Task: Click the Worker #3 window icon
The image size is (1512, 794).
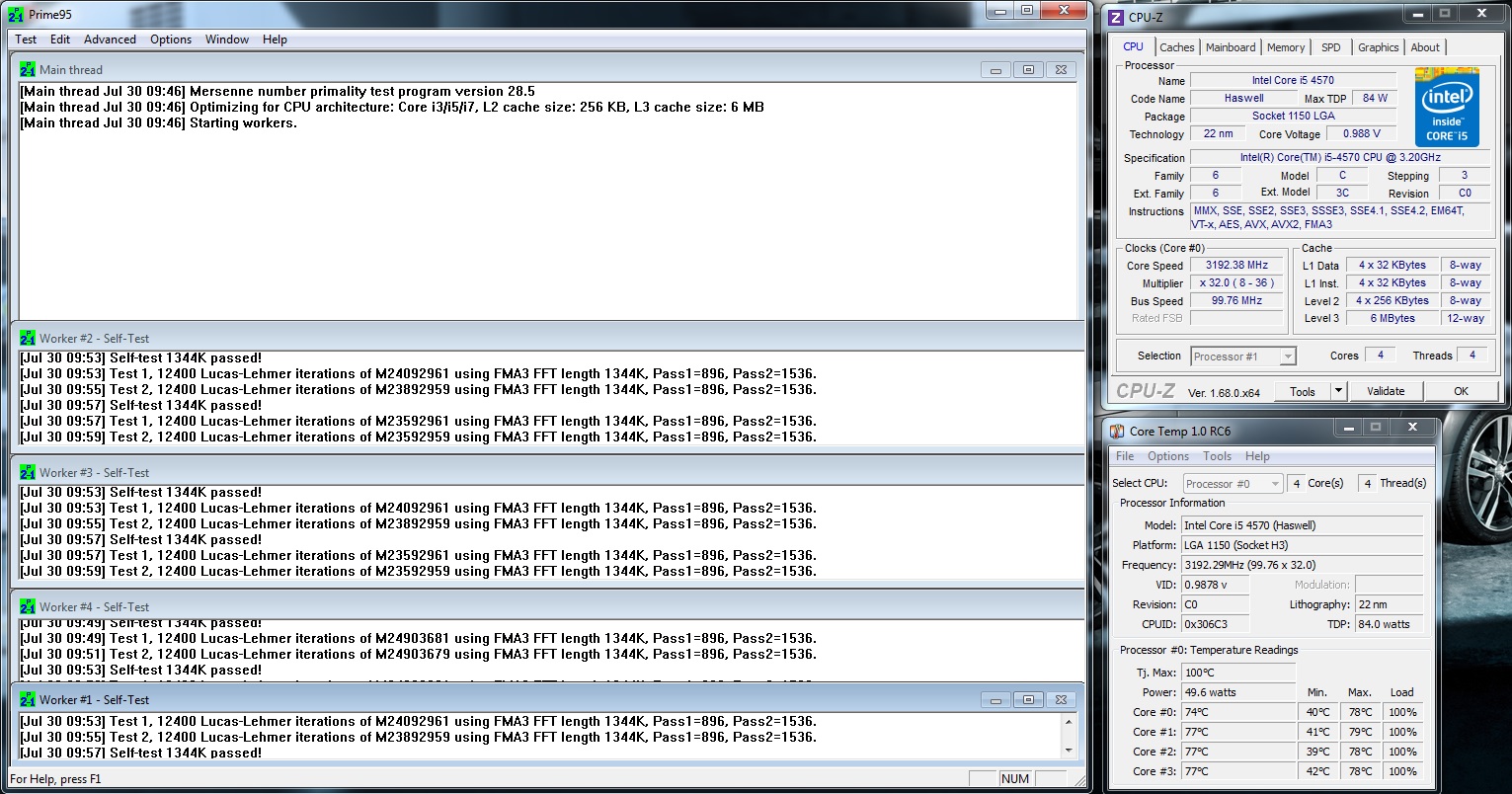Action: (28, 473)
